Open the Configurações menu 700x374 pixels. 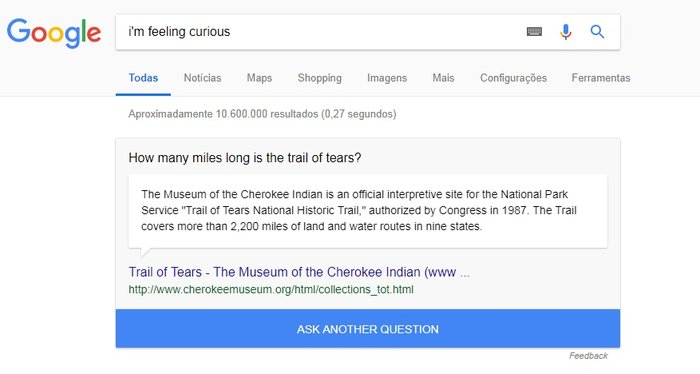point(513,78)
